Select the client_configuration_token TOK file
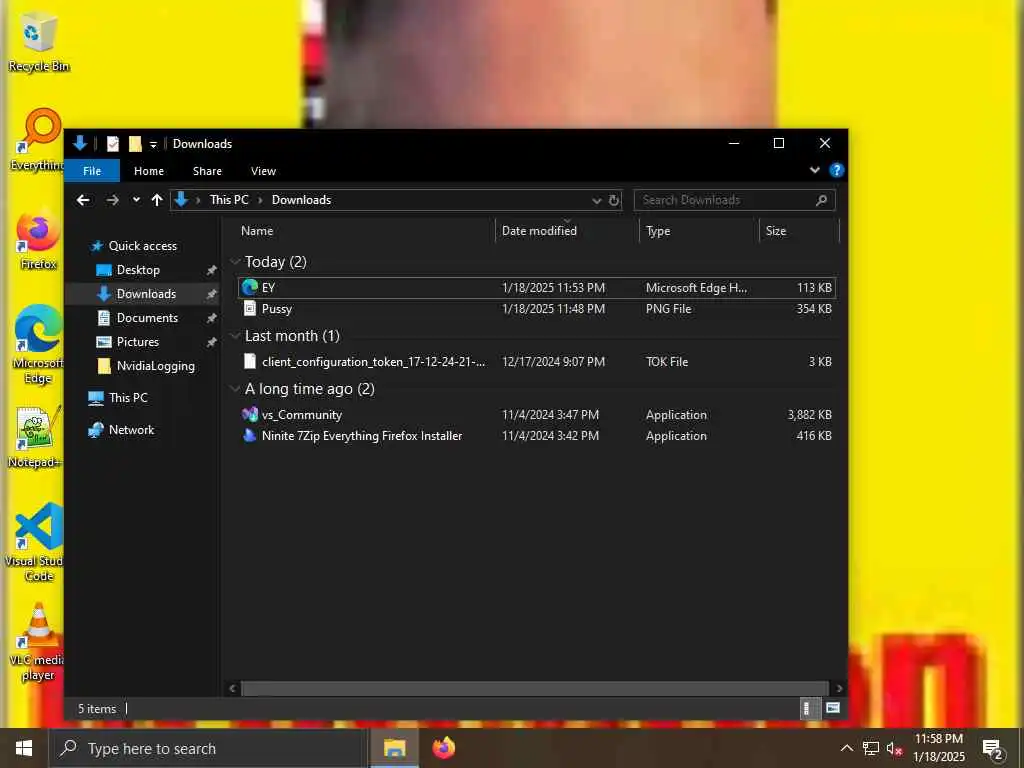 point(537,362)
